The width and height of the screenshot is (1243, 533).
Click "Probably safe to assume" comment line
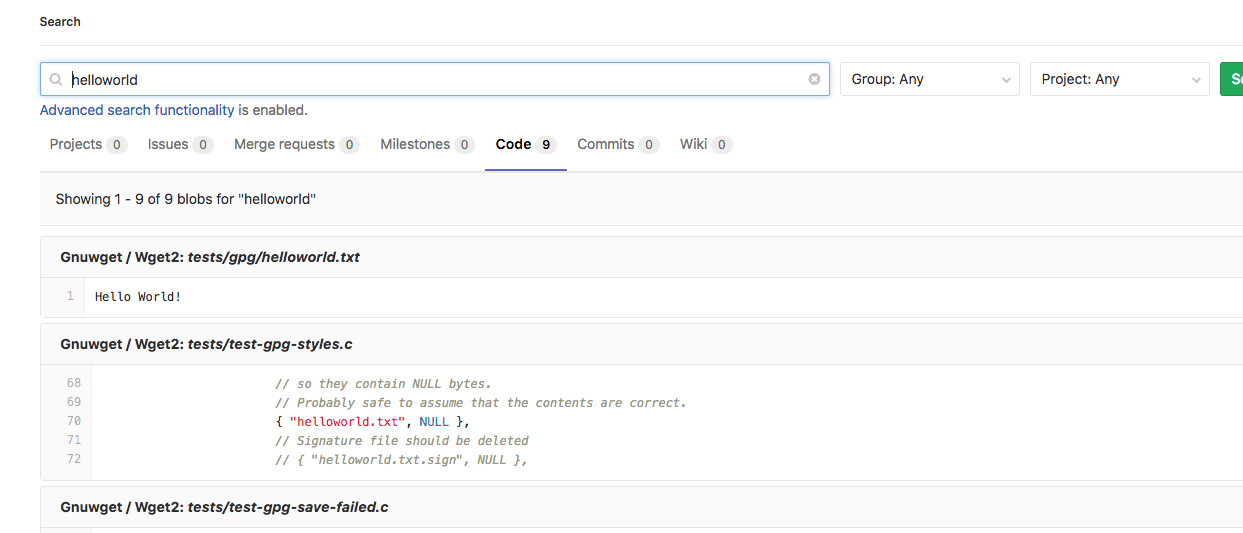pos(481,403)
